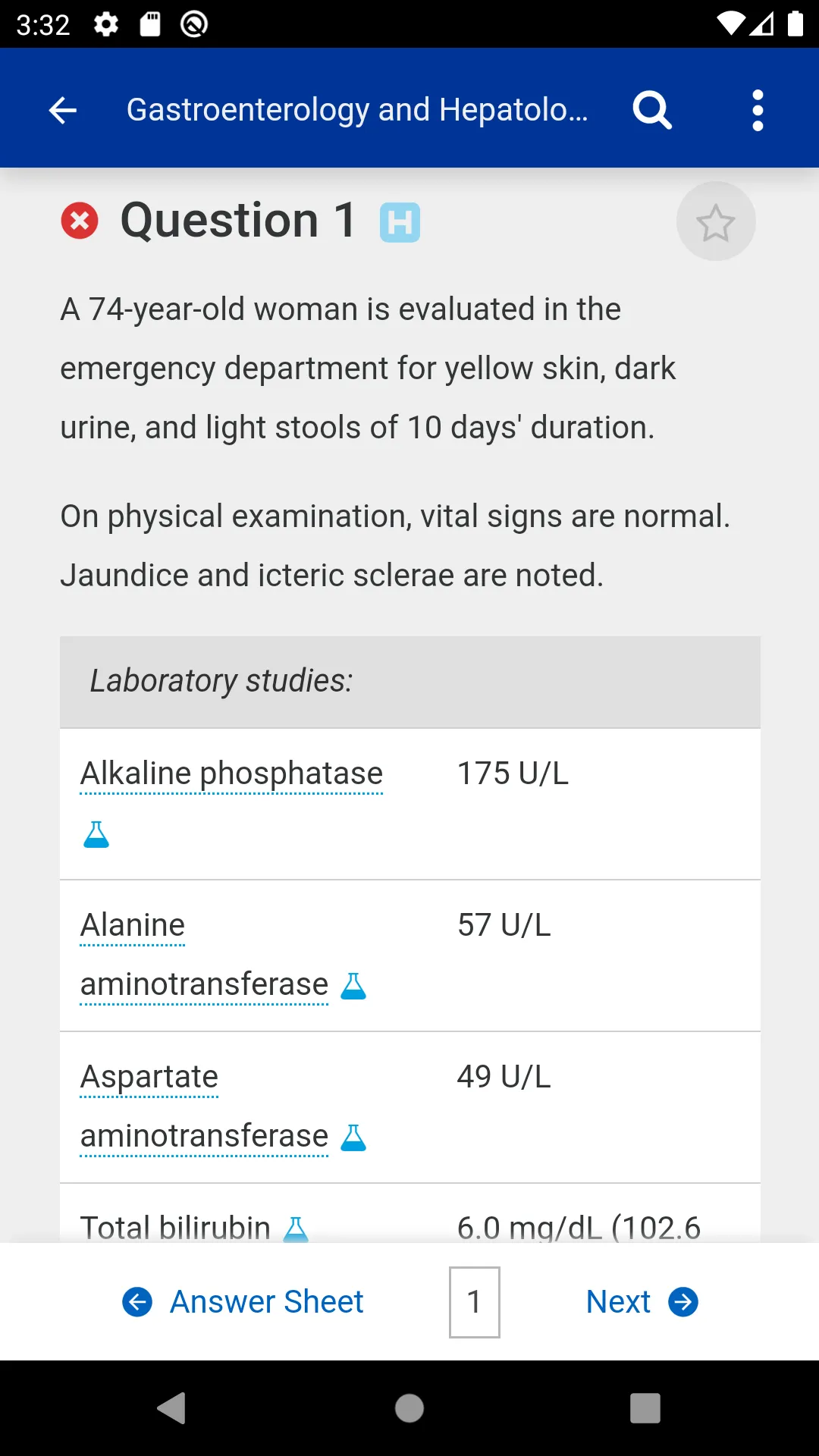Viewport: 819px width, 1456px height.
Task: Tap the flask icon beside Alanine aminotransferase
Action: [353, 986]
